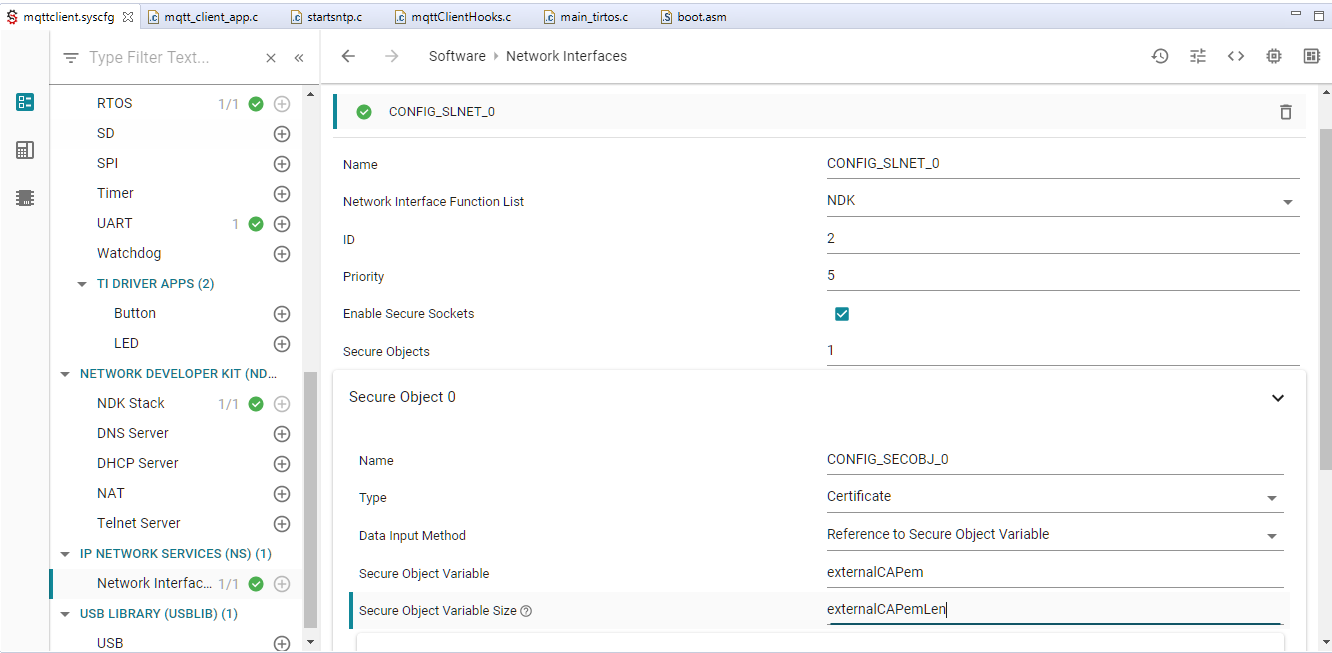Open the board view icon at far right
The height and width of the screenshot is (653, 1332).
pos(1312,56)
